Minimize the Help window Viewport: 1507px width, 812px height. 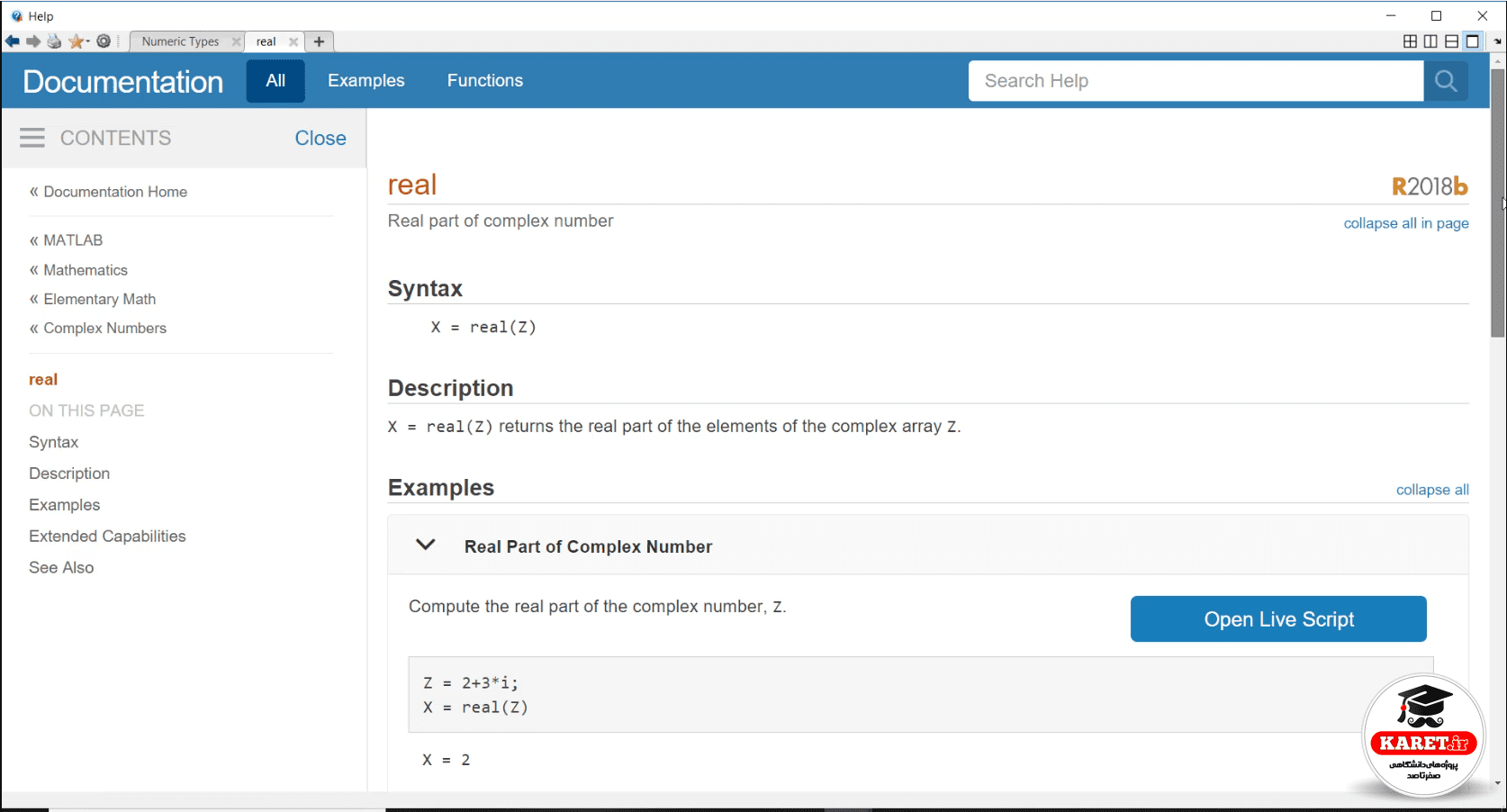1391,16
